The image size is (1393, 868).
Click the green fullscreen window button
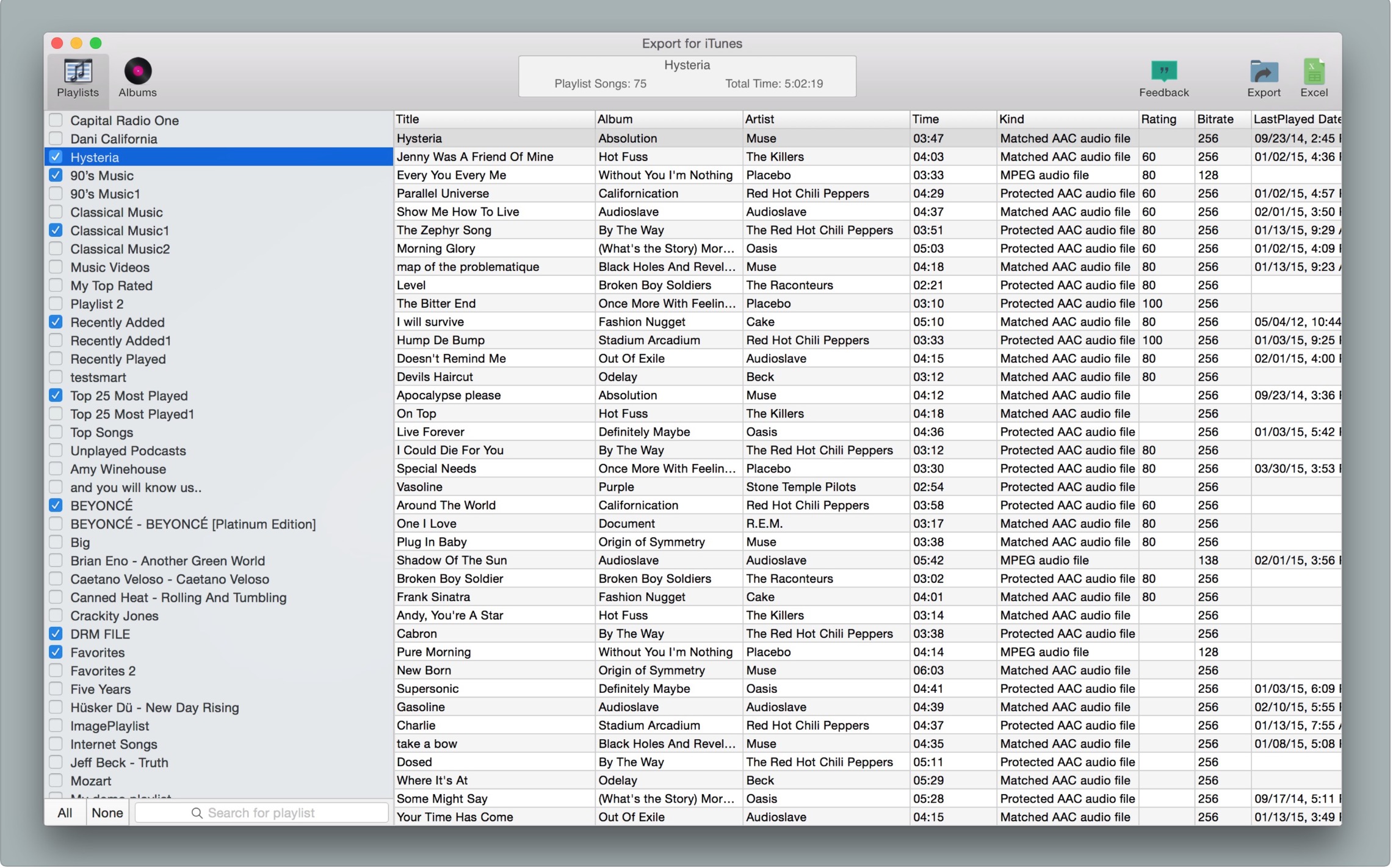(x=96, y=43)
